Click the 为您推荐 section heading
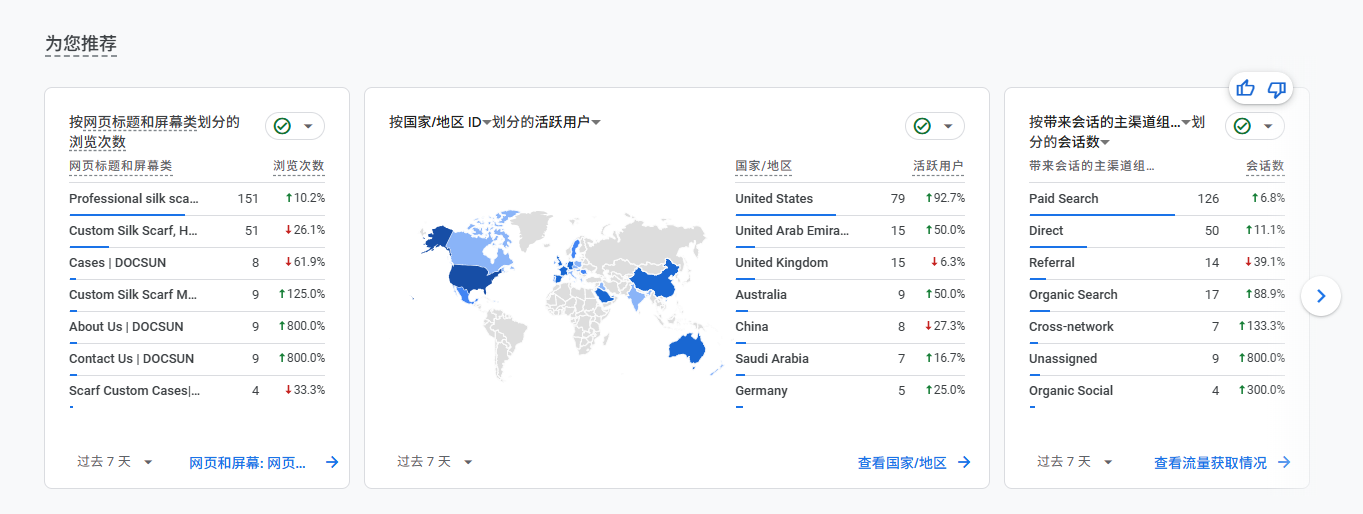 click(81, 44)
